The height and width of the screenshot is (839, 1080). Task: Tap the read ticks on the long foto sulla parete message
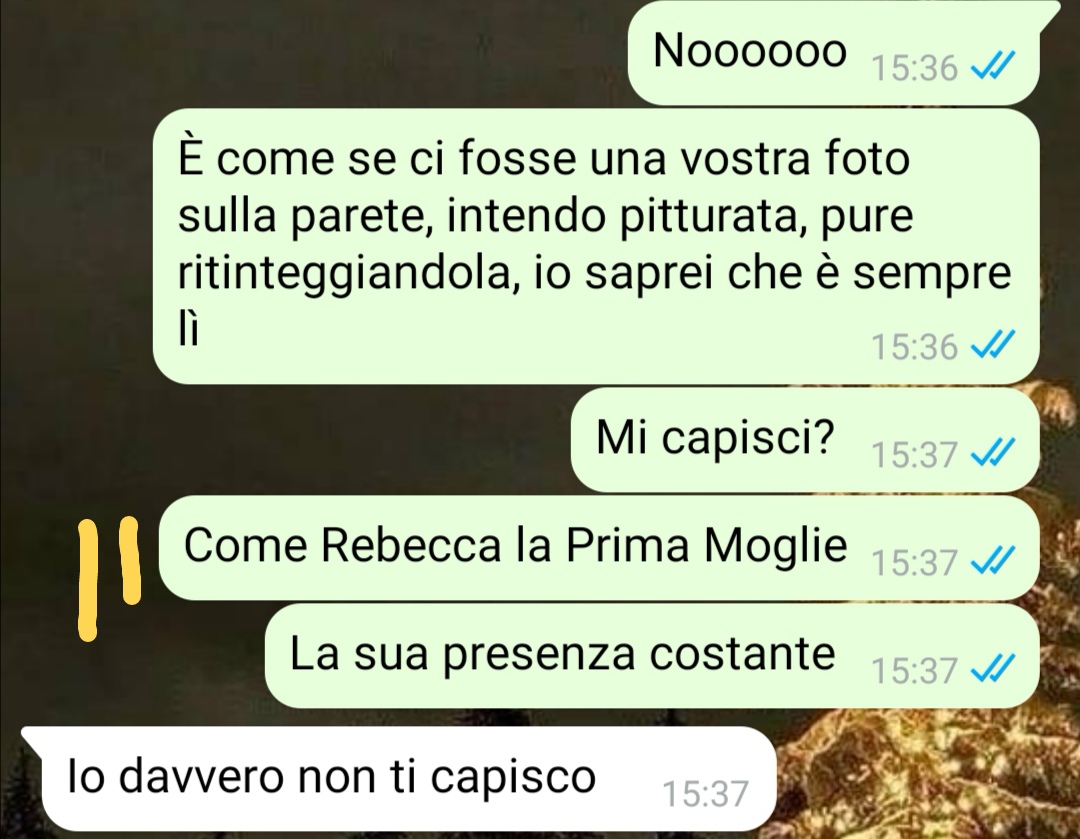[993, 346]
